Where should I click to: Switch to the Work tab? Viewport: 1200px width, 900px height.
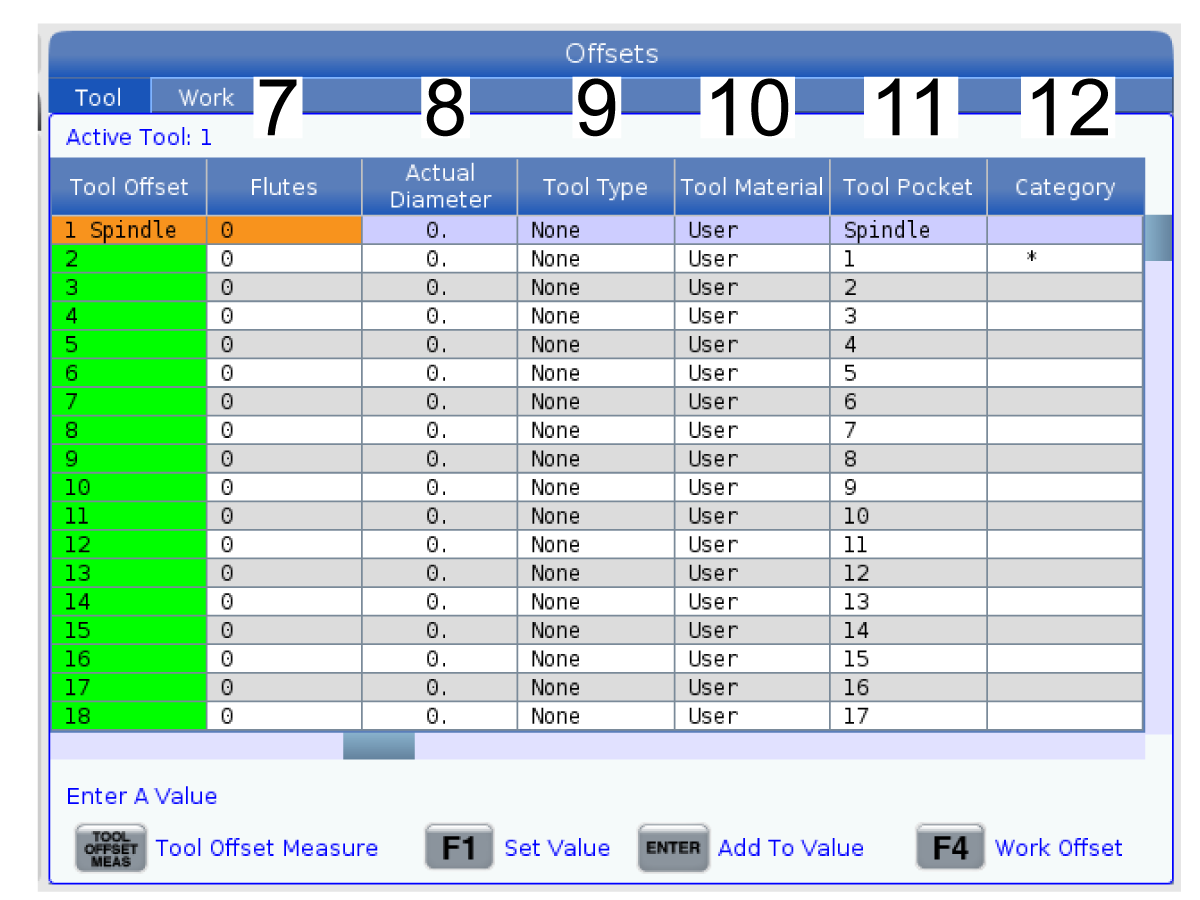[205, 97]
